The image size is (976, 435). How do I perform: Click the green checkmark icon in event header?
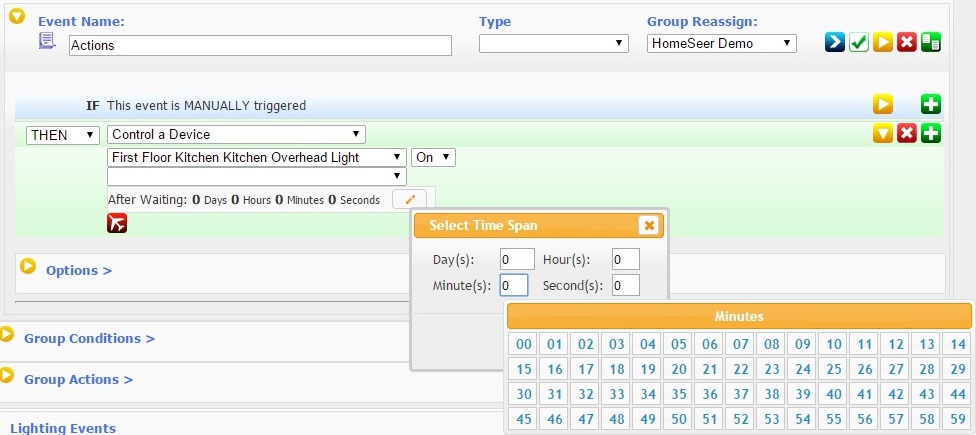859,42
